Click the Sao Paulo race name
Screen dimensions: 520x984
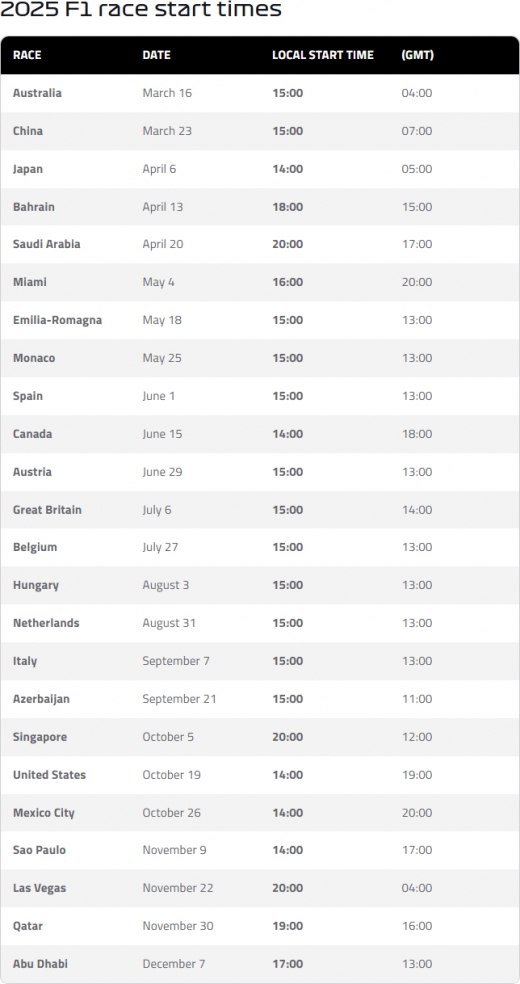tap(39, 850)
